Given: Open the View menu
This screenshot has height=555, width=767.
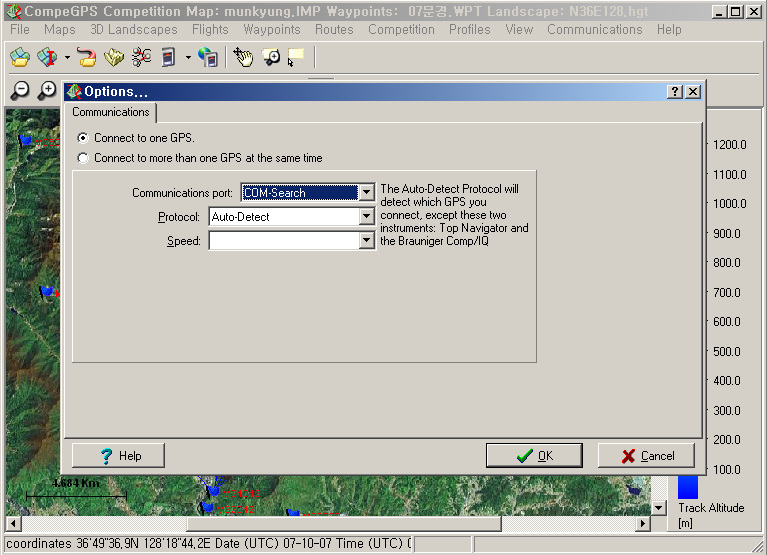Looking at the screenshot, I should (519, 29).
